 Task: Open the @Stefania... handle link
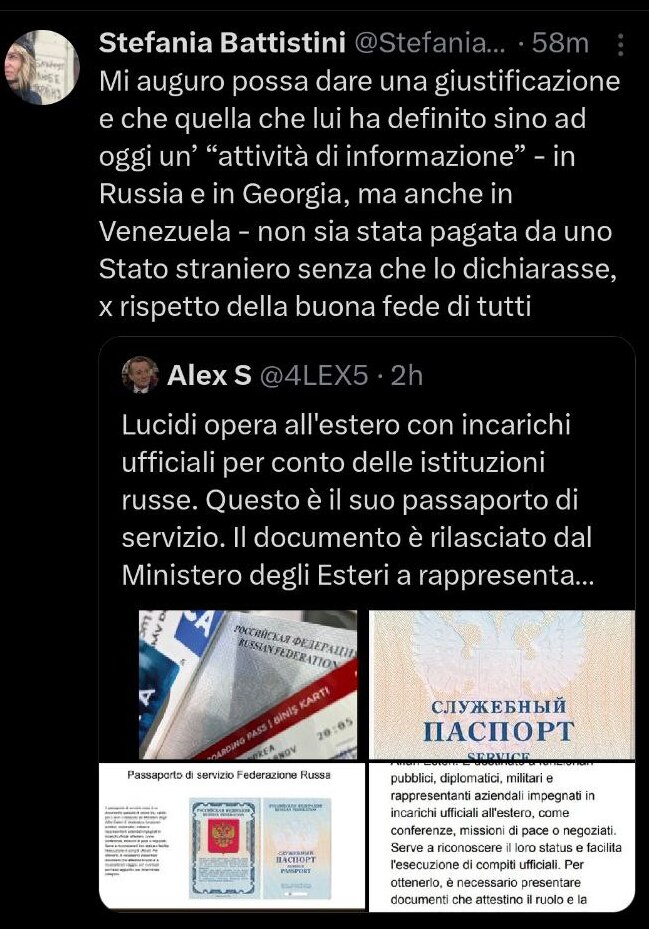pyautogui.click(x=430, y=43)
